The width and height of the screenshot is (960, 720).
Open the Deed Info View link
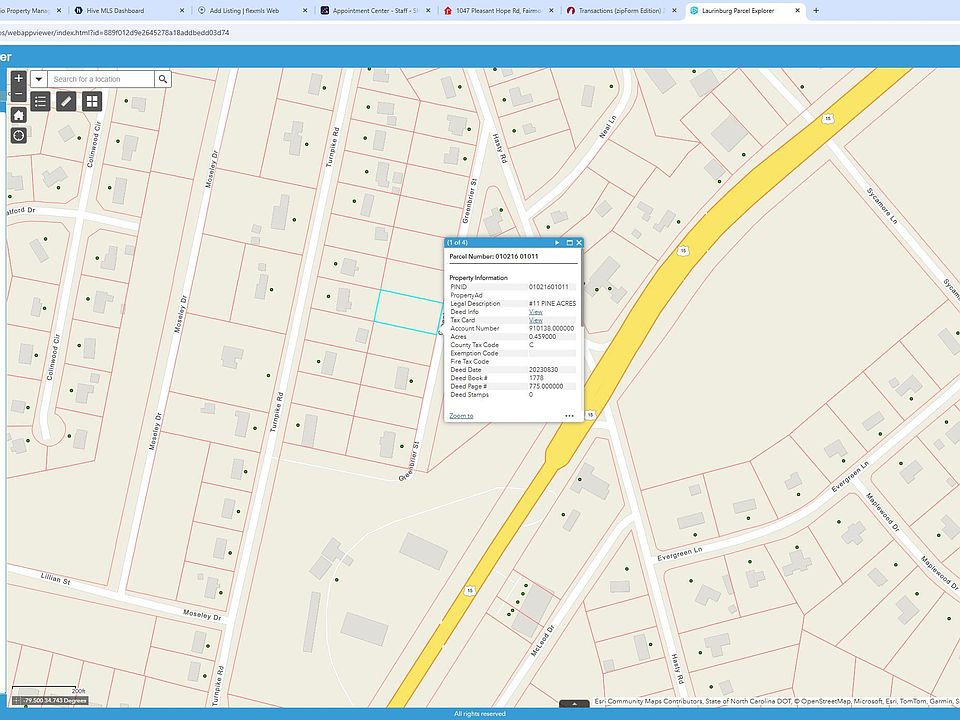click(536, 312)
